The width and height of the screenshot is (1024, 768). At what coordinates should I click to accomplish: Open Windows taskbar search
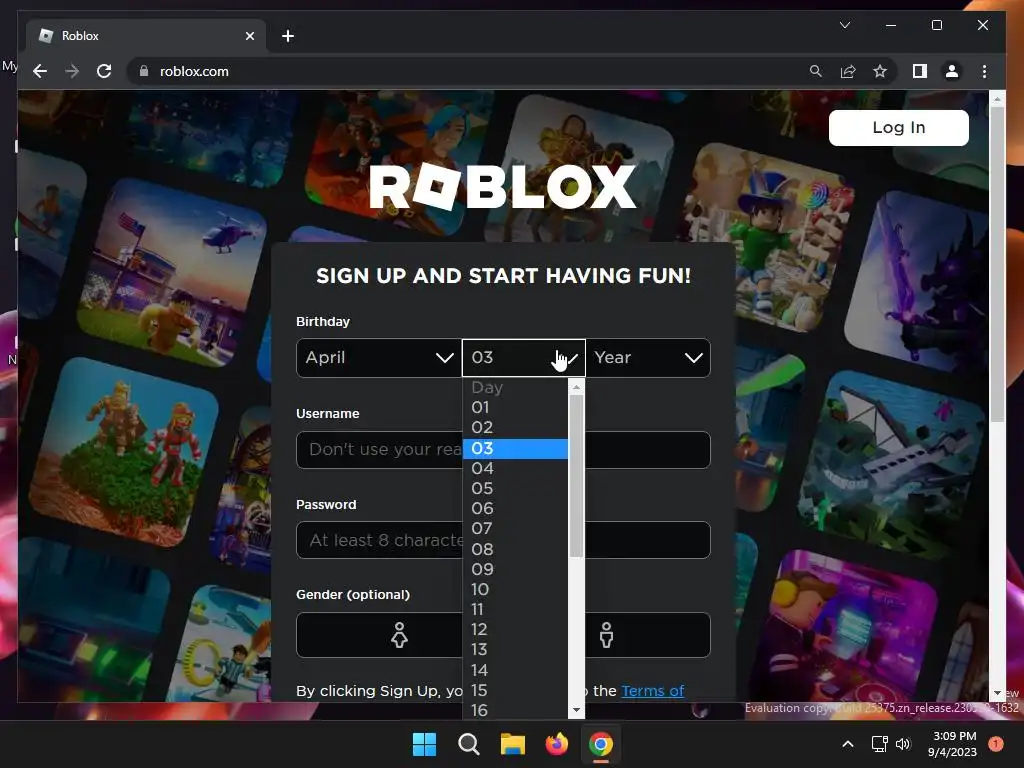[469, 744]
